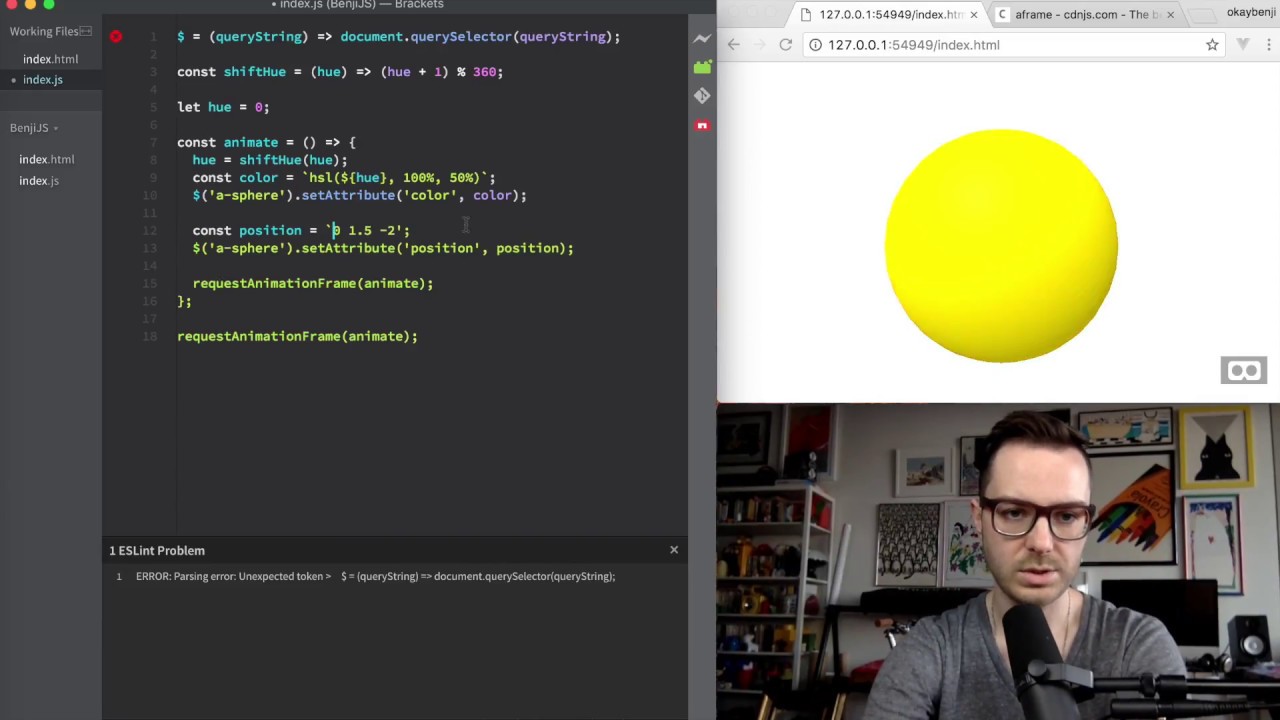Close the aframe cdnjs.com tab
1280x720 pixels.
[x=1170, y=15]
